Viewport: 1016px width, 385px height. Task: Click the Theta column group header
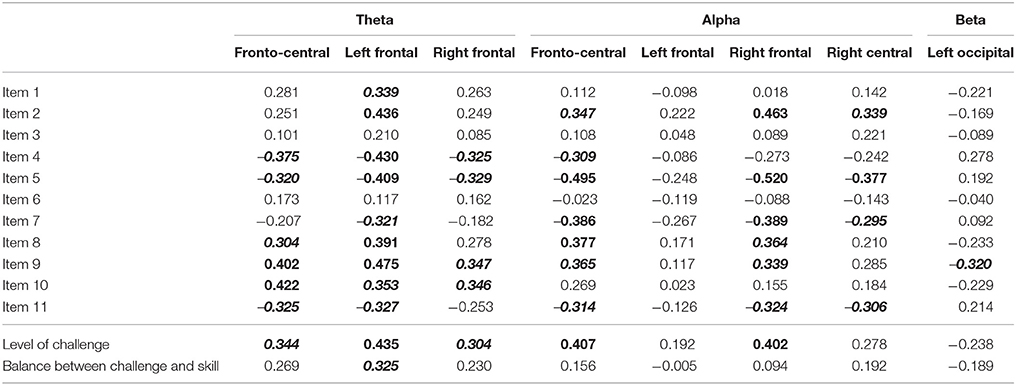tap(375, 20)
